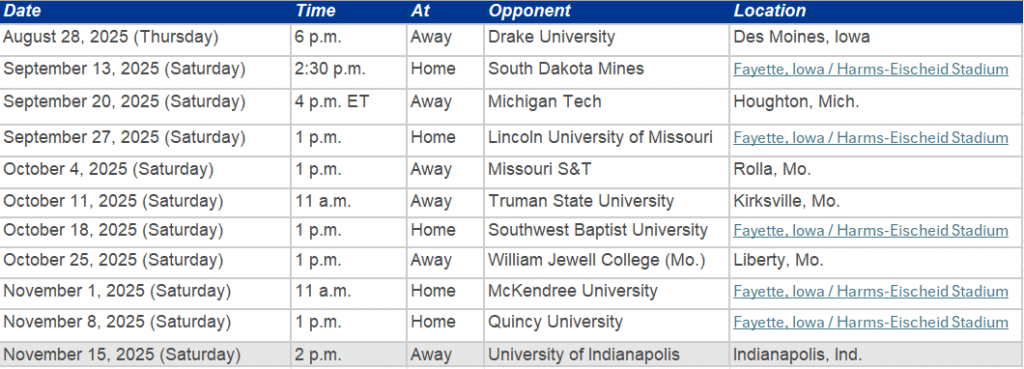
Task: Open the stadium link for Lincoln University game
Action: pyautogui.click(x=871, y=138)
